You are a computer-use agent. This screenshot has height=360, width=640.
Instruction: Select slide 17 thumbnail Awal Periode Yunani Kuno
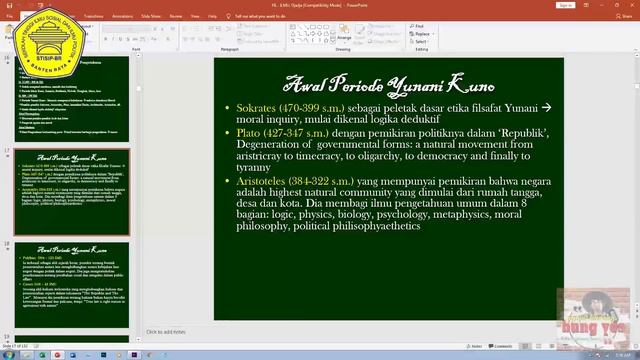point(72,192)
